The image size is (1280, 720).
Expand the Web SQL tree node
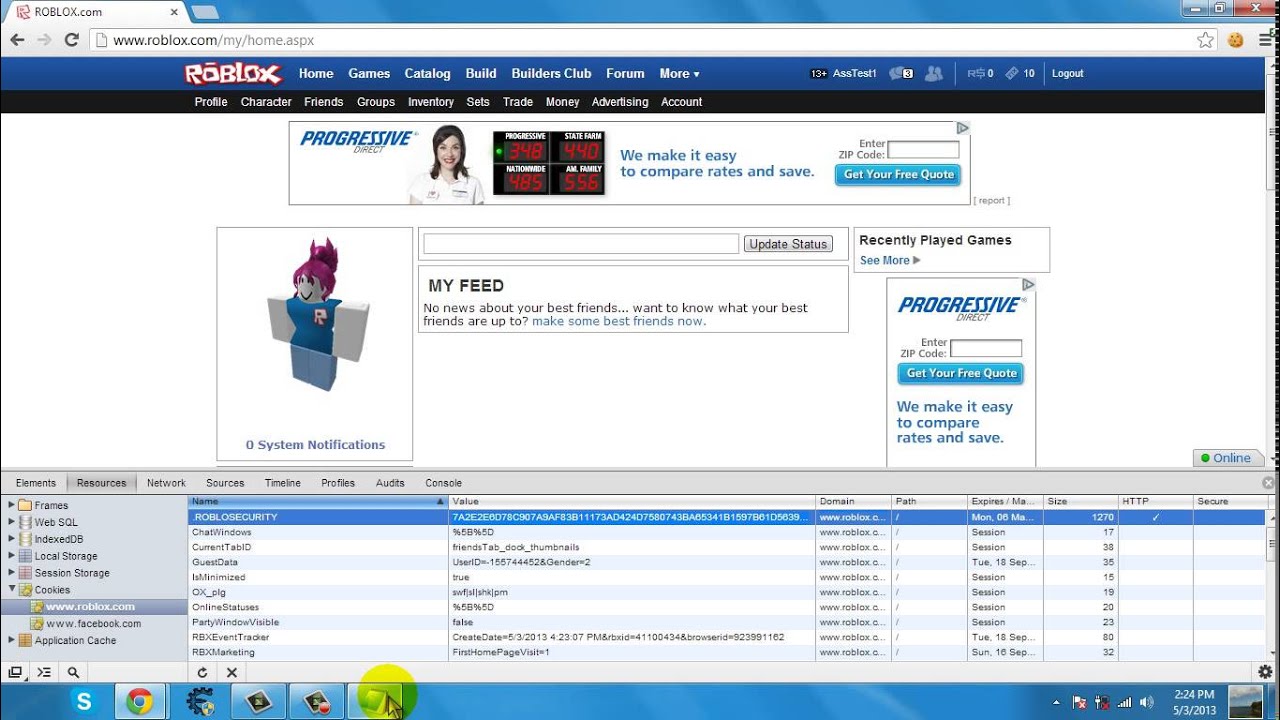(x=12, y=522)
